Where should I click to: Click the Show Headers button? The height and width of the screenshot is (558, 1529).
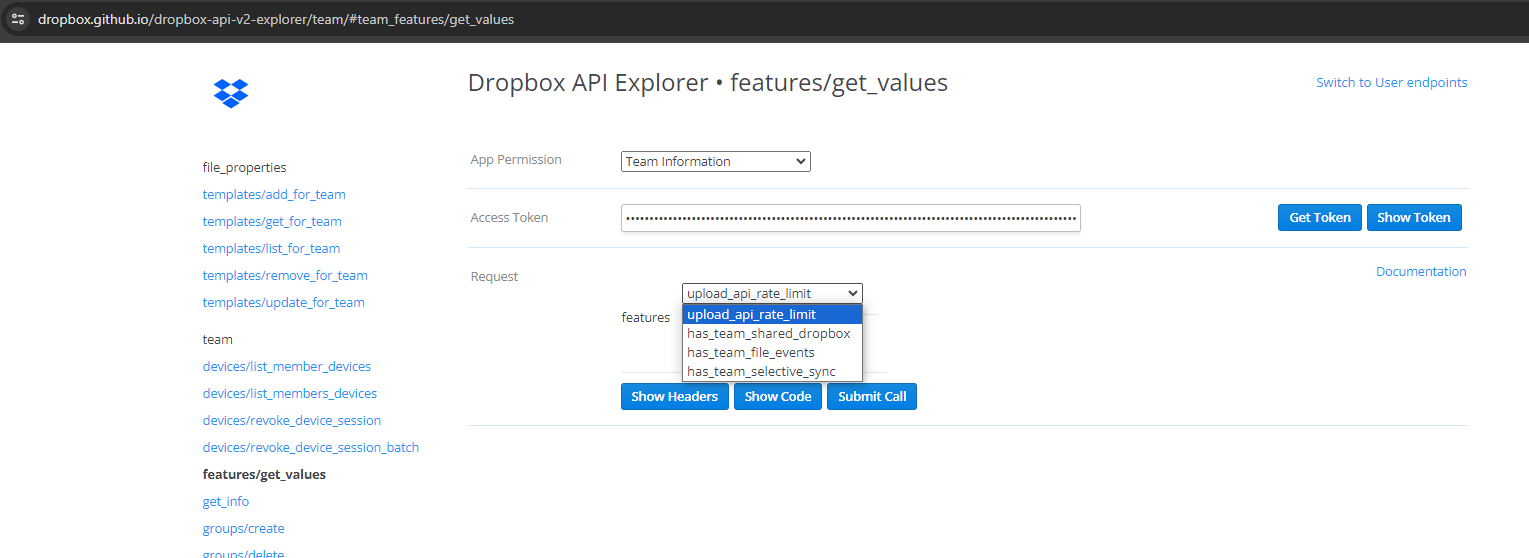coord(674,397)
